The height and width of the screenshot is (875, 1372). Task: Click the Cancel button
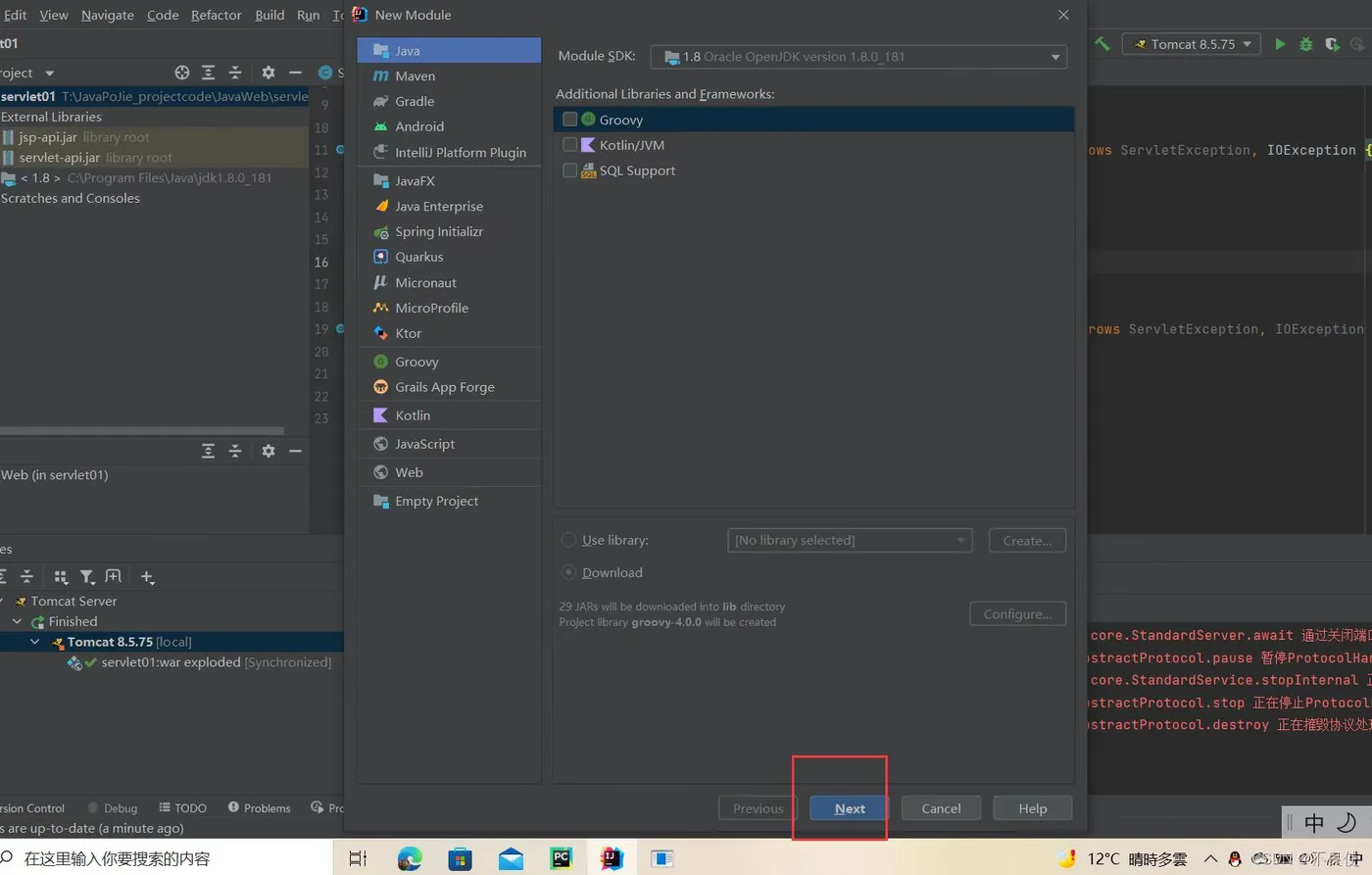point(941,808)
